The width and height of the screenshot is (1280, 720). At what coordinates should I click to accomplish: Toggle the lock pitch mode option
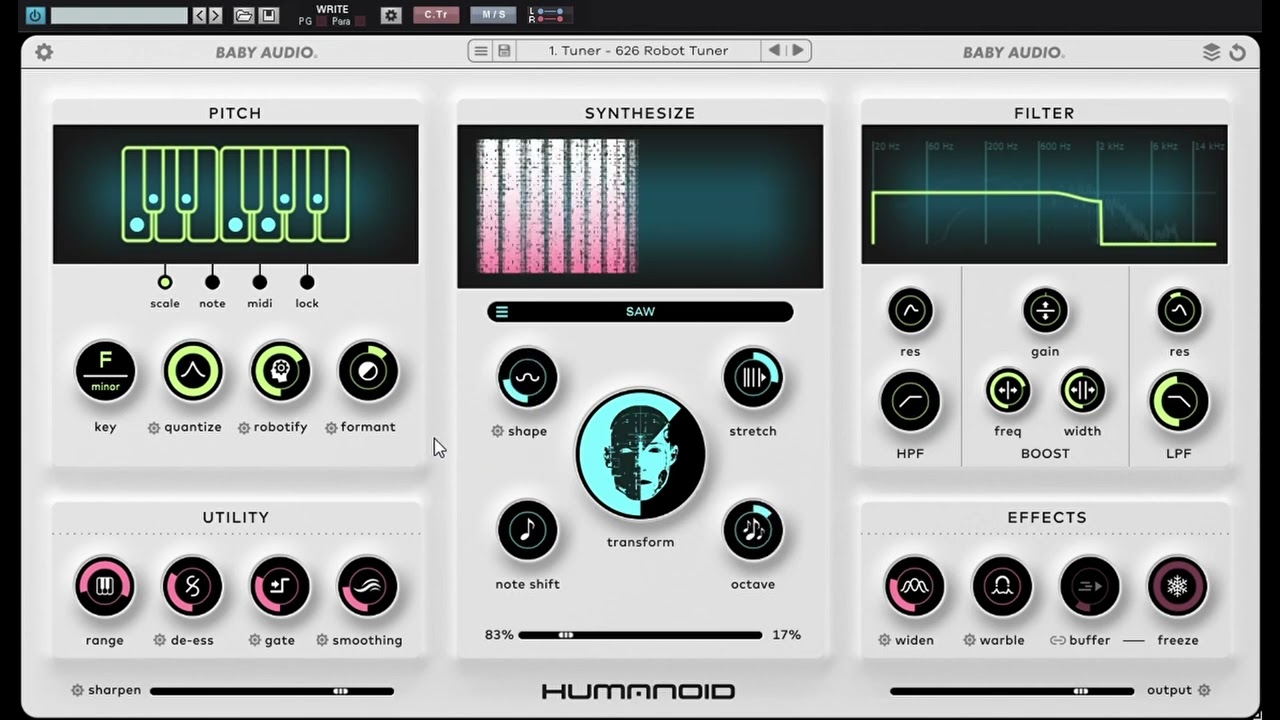pos(307,282)
